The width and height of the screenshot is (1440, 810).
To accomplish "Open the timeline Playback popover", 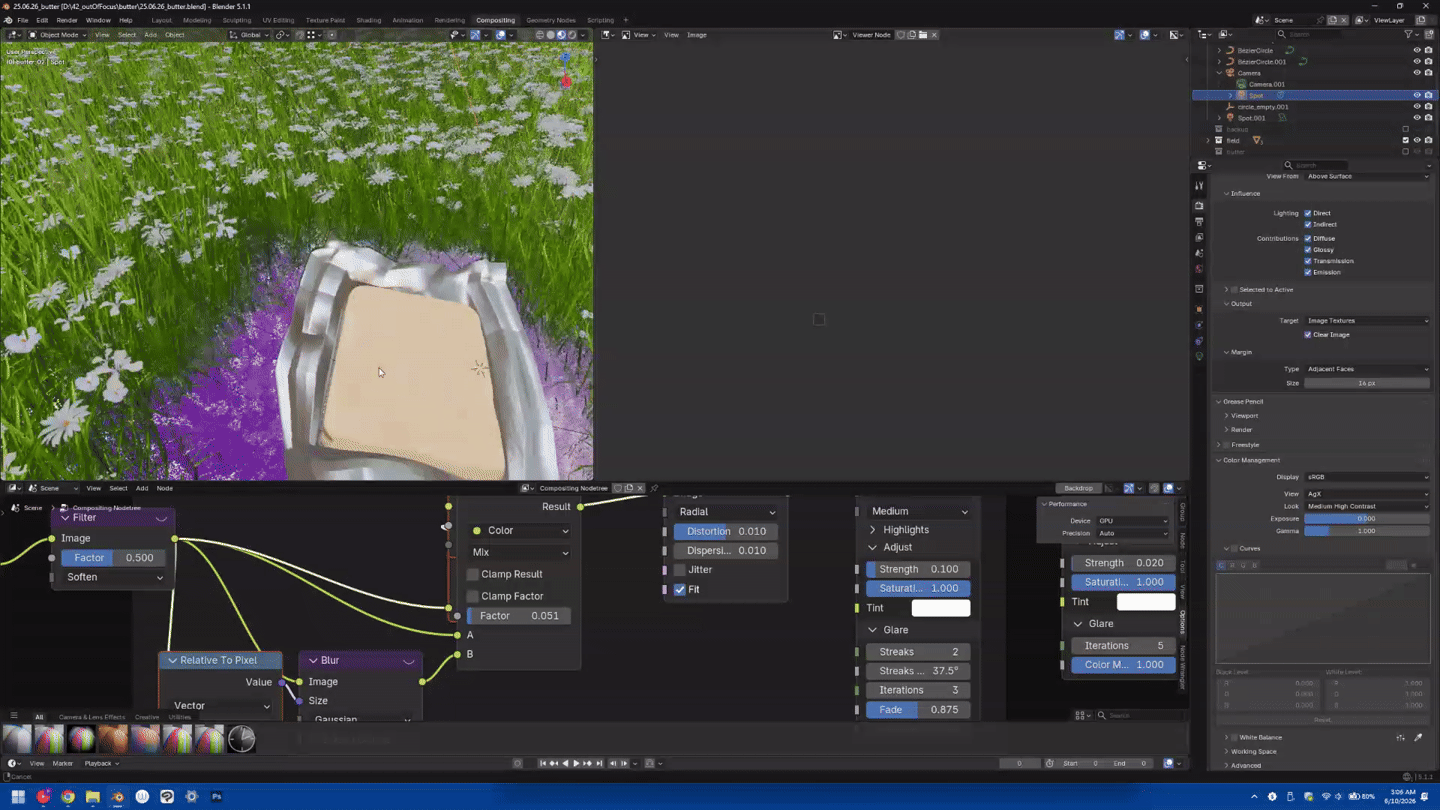I will point(101,764).
